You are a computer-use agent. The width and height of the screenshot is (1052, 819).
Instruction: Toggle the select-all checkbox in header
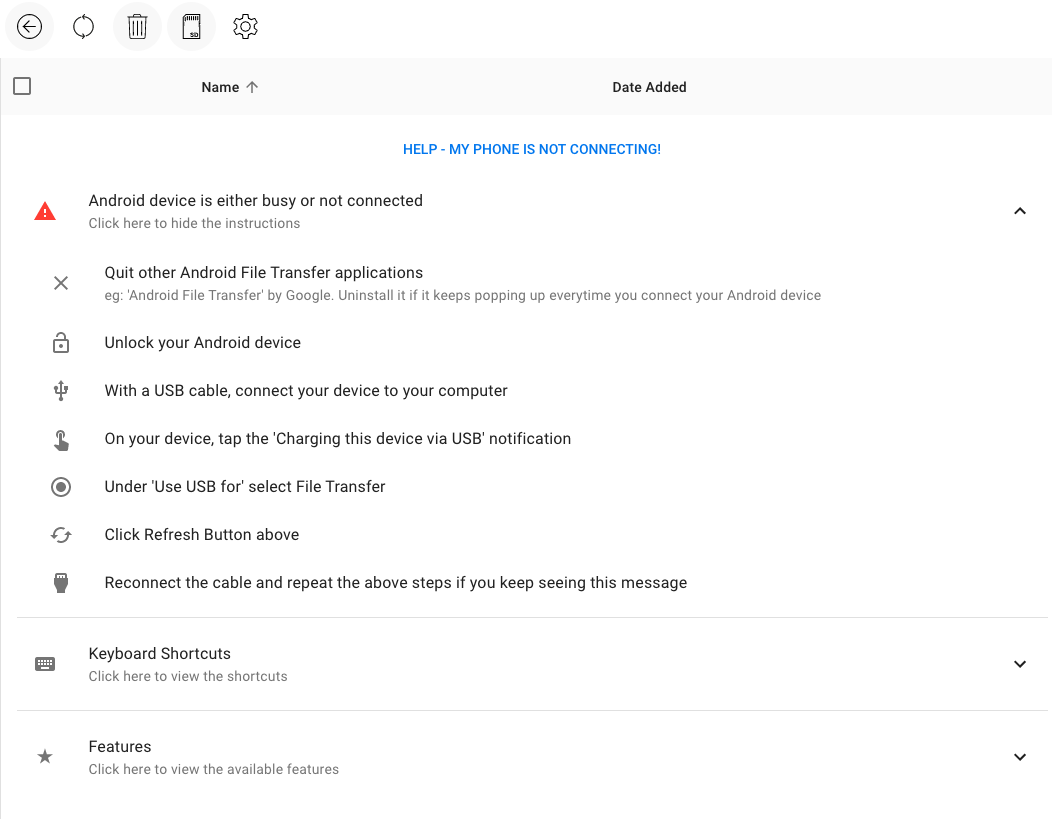coord(22,87)
